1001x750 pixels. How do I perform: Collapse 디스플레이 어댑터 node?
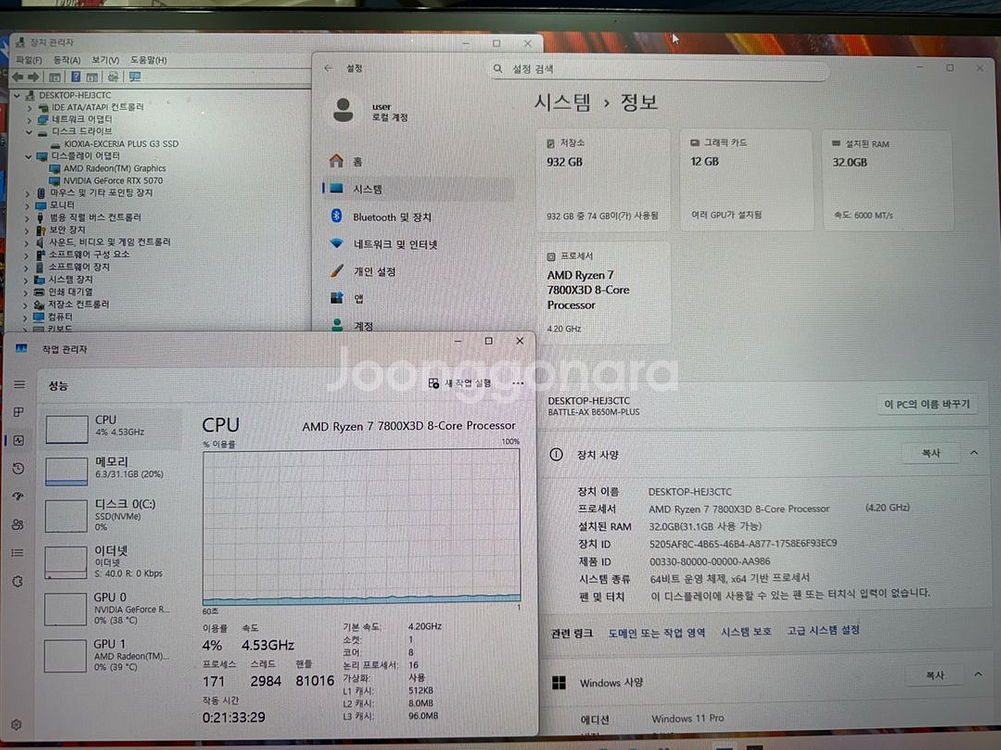[28, 156]
